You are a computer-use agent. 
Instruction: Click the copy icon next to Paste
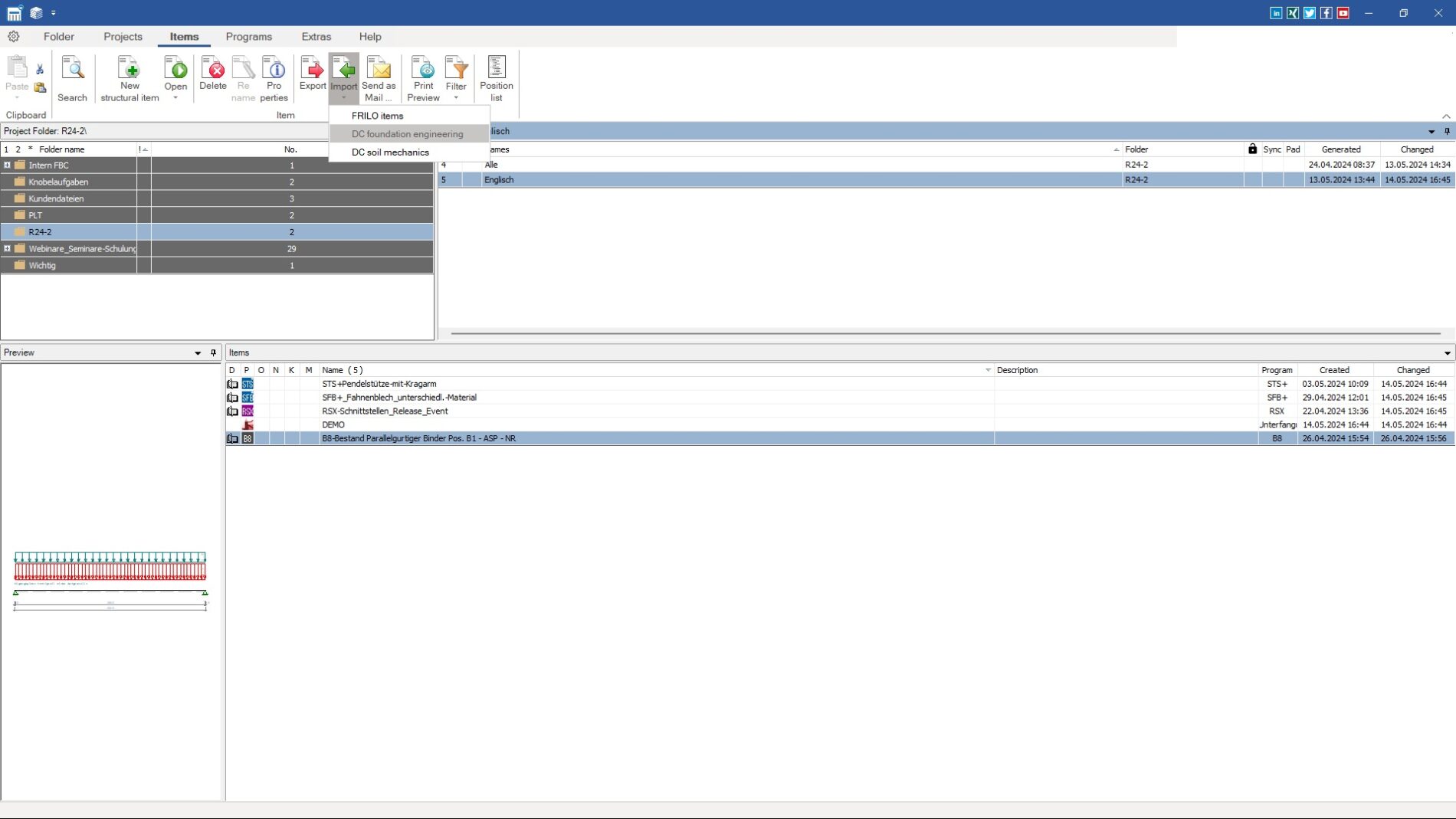pyautogui.click(x=40, y=88)
